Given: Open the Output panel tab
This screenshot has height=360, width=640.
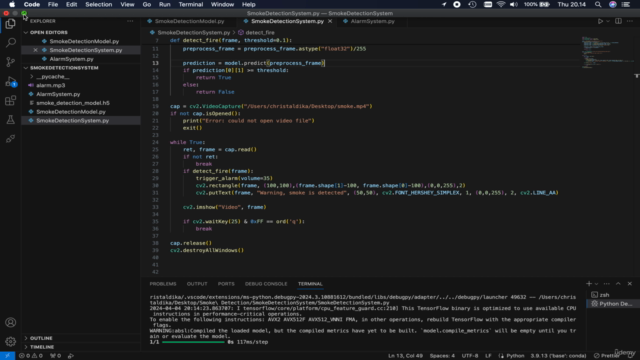Looking at the screenshot, I should [x=197, y=284].
